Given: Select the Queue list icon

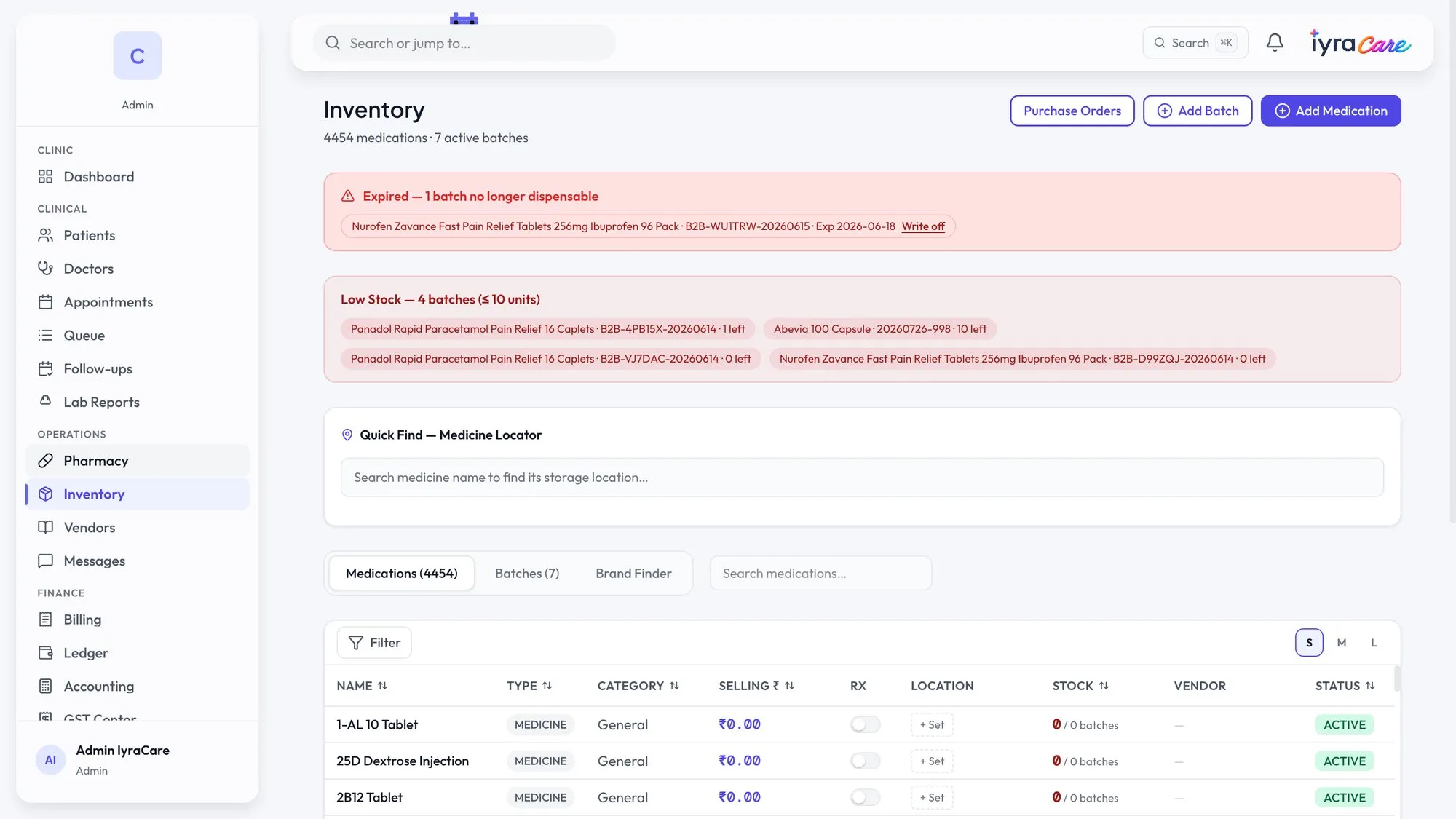Looking at the screenshot, I should 45,336.
